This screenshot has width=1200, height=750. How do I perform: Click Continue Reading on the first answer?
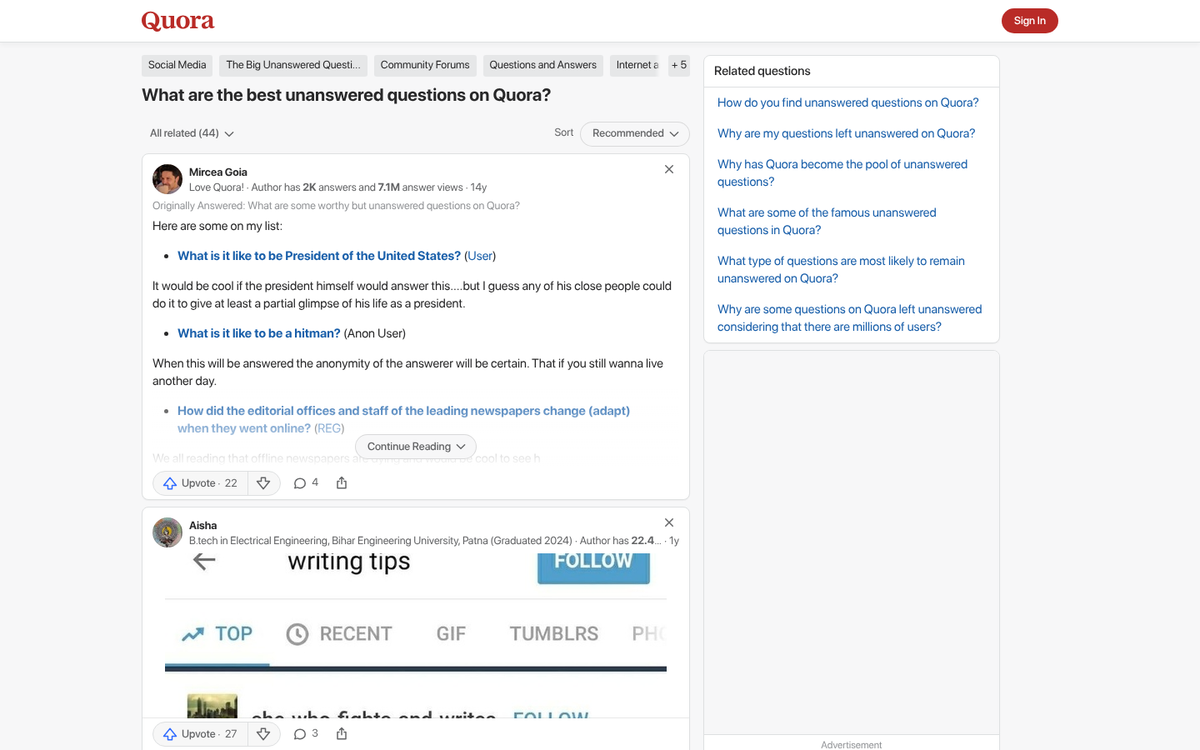coord(415,446)
